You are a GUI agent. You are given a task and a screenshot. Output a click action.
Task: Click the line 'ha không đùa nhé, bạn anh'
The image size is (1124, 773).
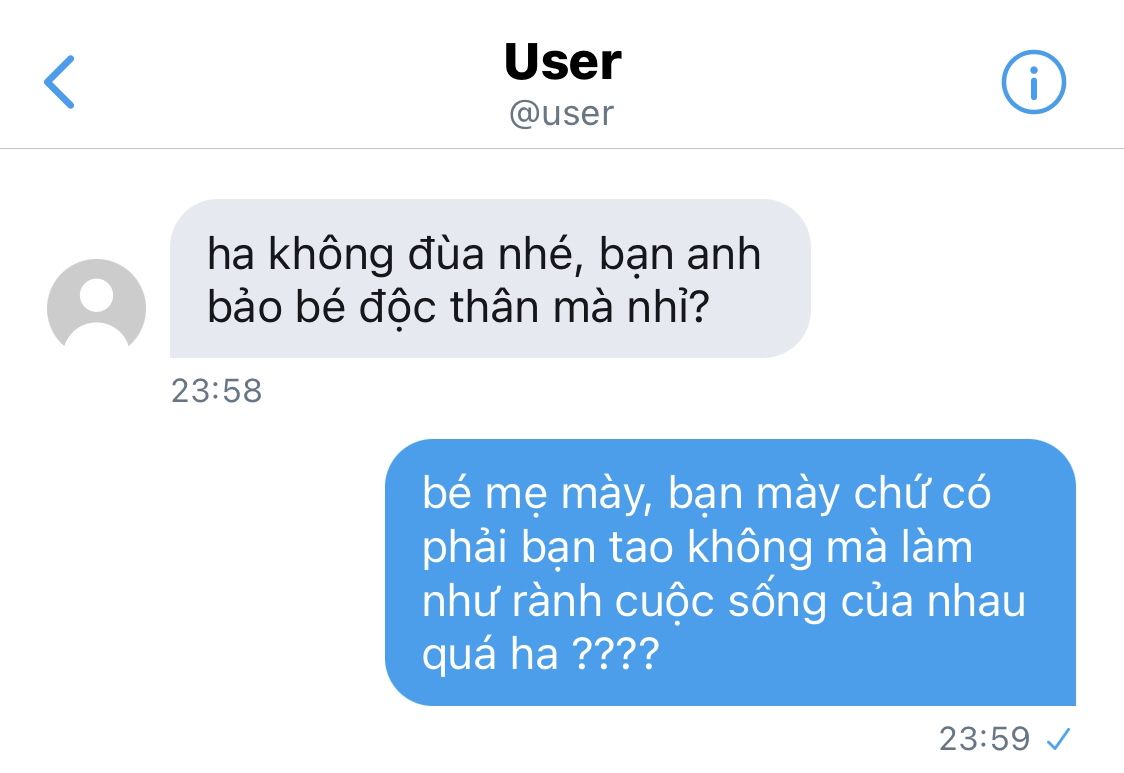[x=484, y=254]
